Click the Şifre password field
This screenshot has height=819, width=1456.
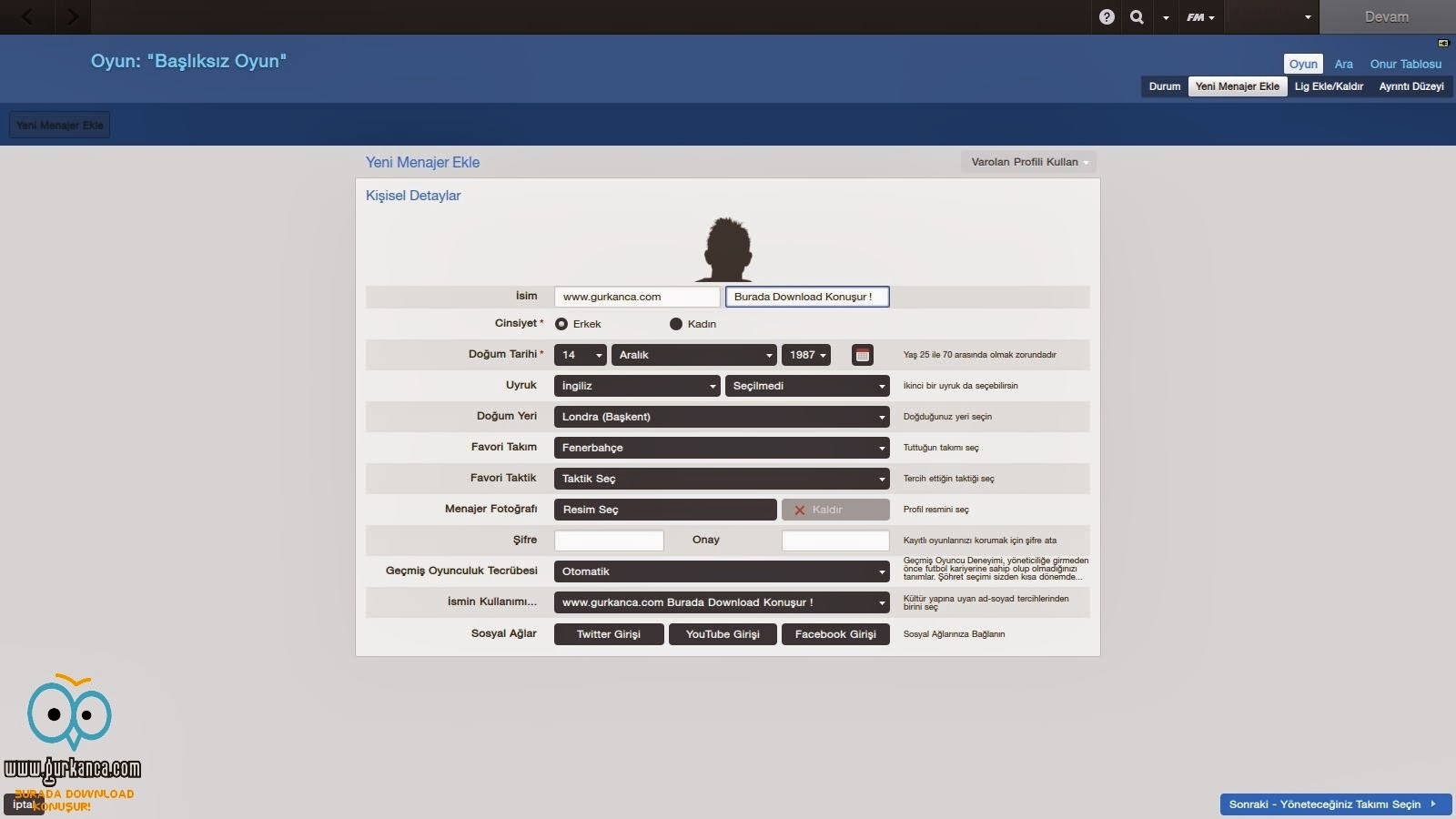(609, 541)
